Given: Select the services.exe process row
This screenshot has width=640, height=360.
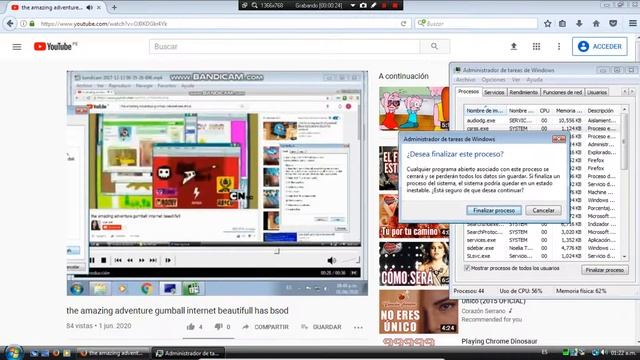Looking at the screenshot, I should 542,240.
